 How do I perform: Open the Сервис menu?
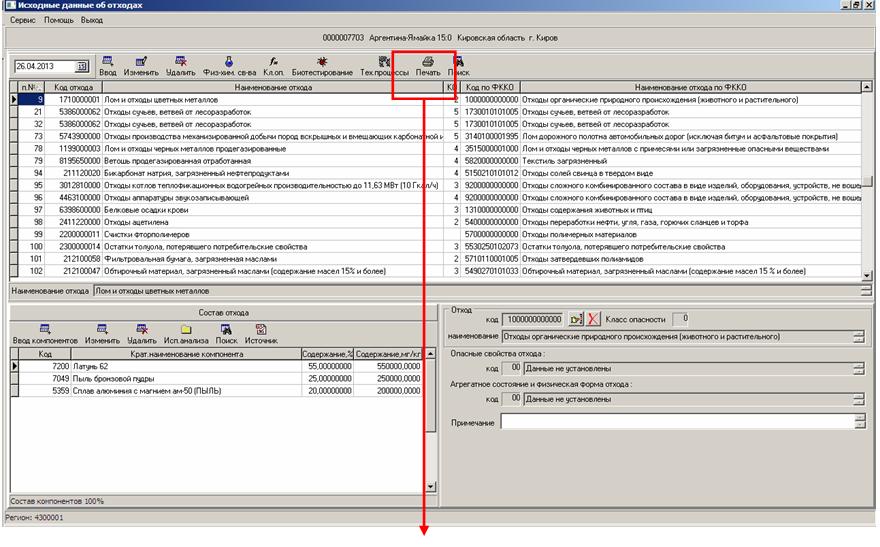(x=24, y=20)
